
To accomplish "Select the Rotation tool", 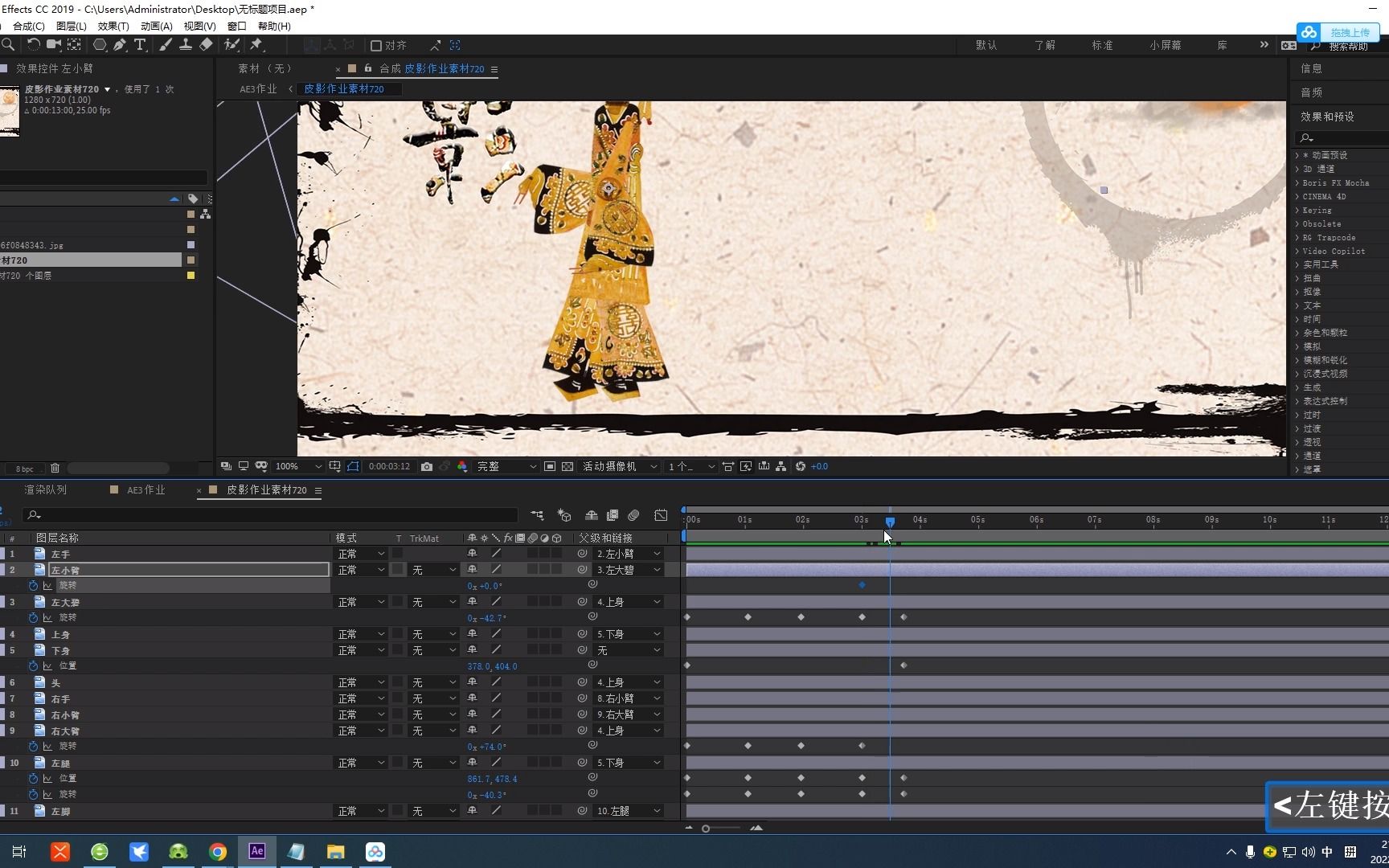I will [33, 45].
